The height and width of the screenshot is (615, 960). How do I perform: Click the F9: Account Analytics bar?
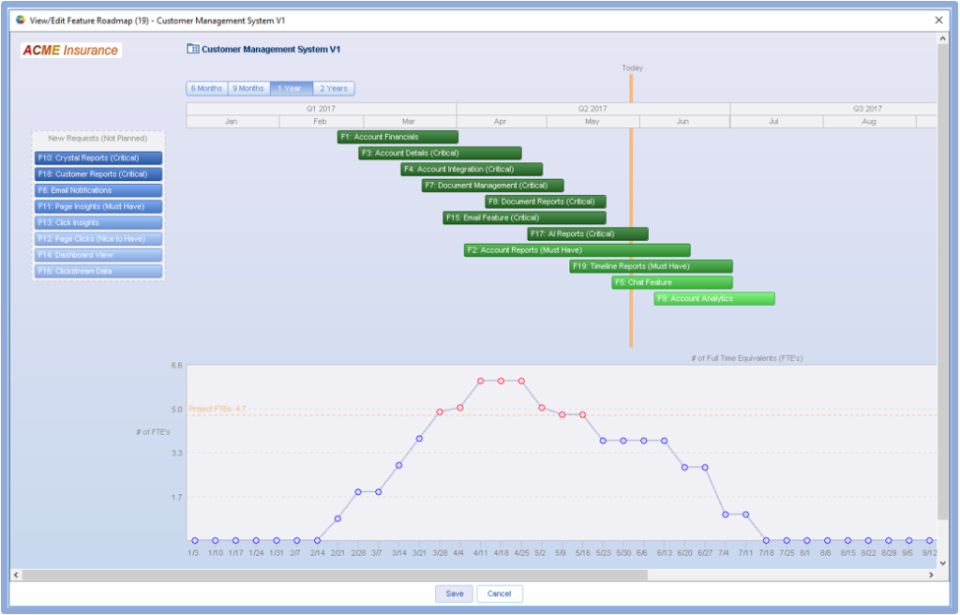coord(714,299)
